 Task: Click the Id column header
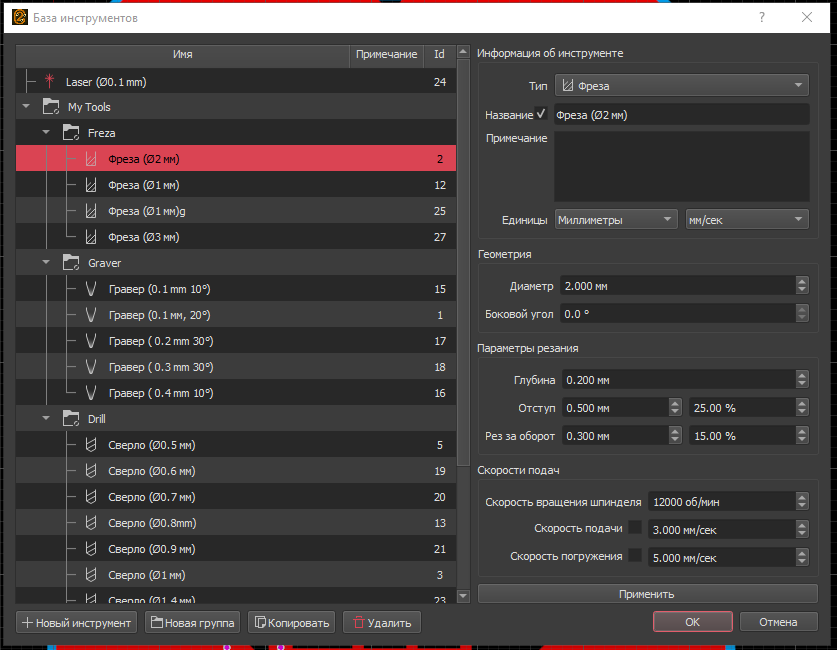(x=440, y=54)
